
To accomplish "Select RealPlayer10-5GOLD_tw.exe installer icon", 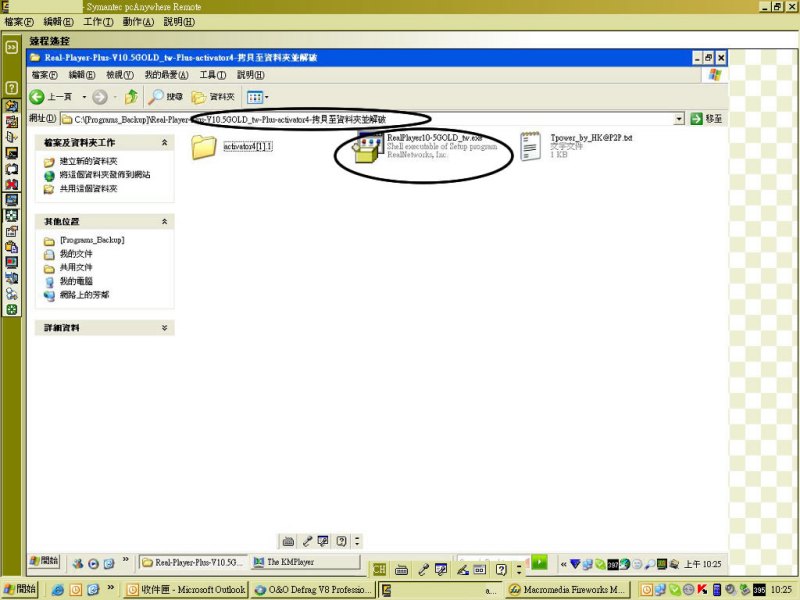I will pyautogui.click(x=368, y=147).
